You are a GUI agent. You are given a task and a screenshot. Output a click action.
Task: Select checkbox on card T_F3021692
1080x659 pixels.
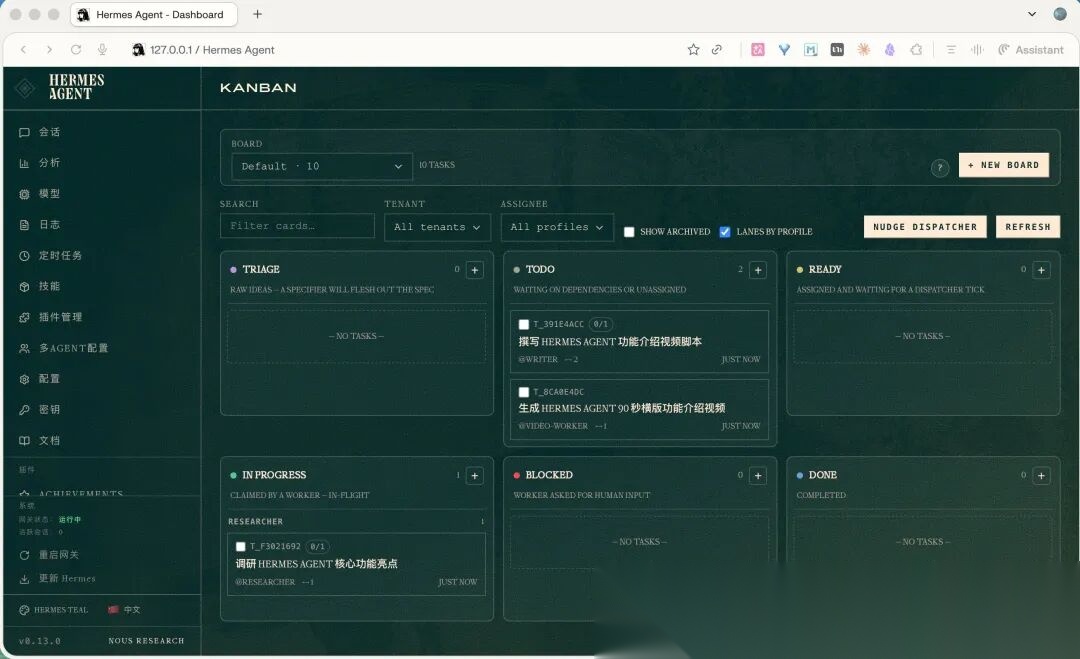point(240,547)
